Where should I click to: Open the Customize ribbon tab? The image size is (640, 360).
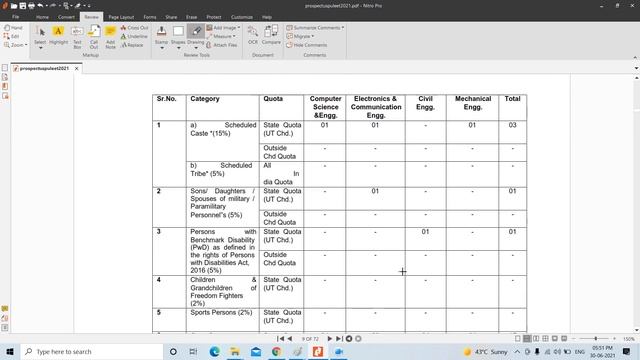[242, 17]
